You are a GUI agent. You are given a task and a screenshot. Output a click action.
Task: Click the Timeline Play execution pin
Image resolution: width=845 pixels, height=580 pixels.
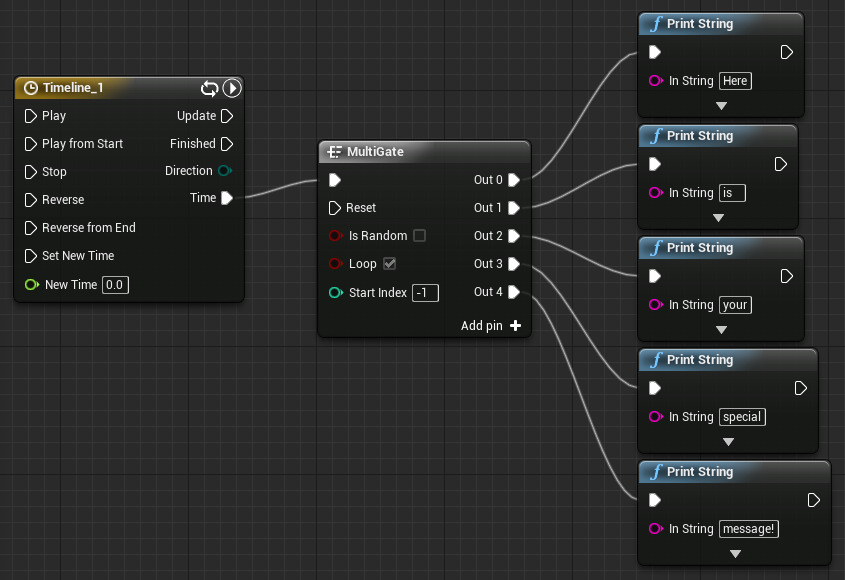[x=30, y=116]
